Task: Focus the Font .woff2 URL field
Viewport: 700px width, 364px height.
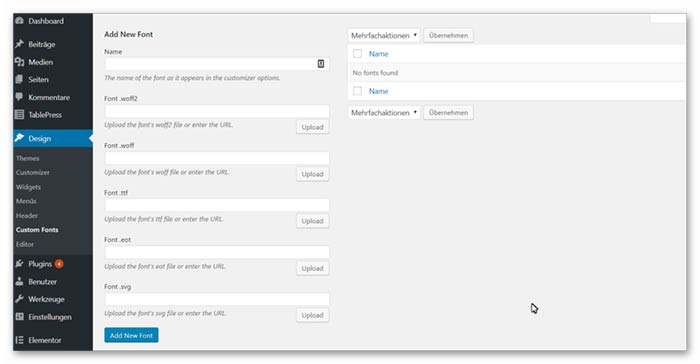Action: click(217, 111)
